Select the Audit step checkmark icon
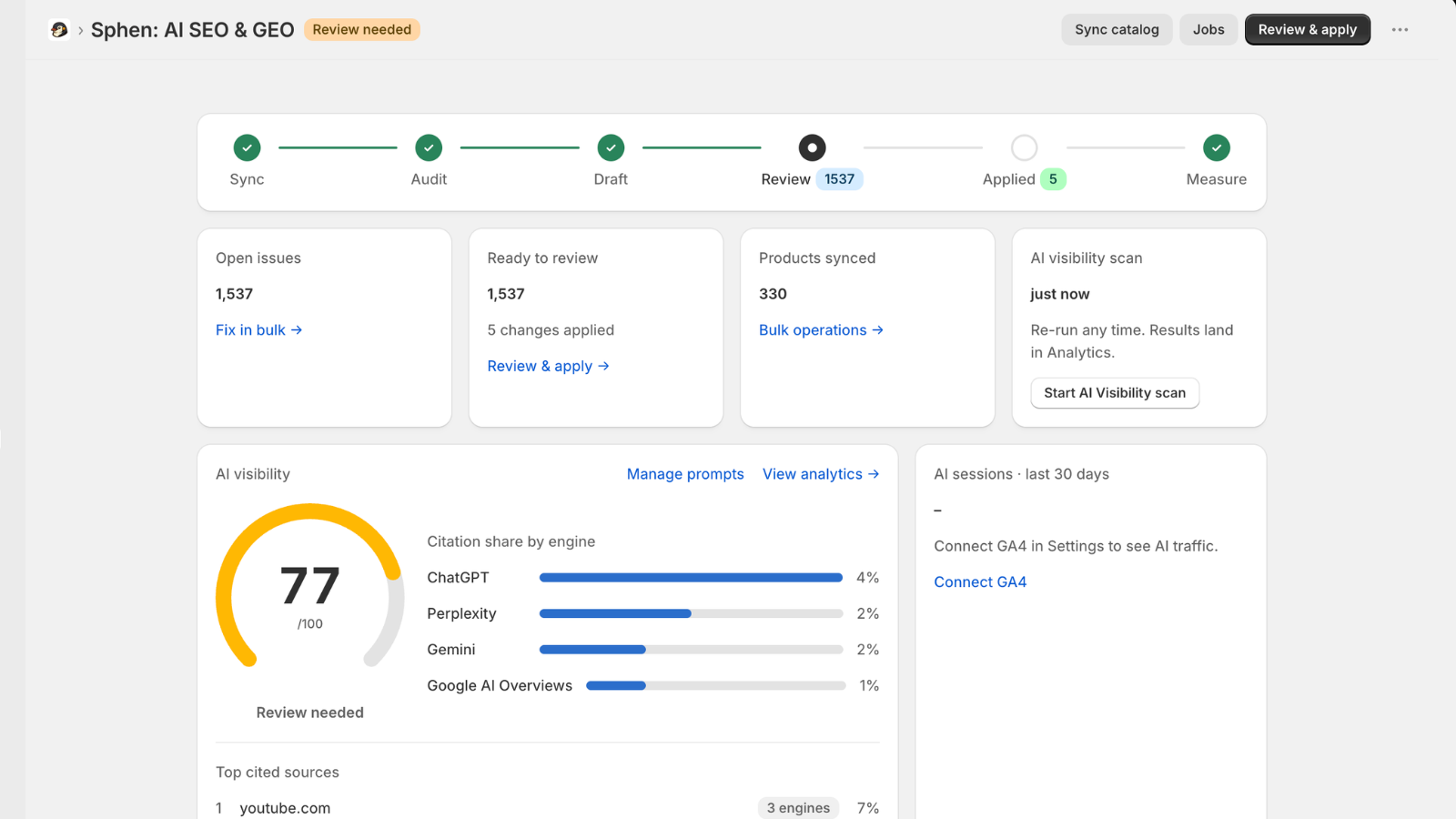This screenshot has height=819, width=1456. click(429, 147)
